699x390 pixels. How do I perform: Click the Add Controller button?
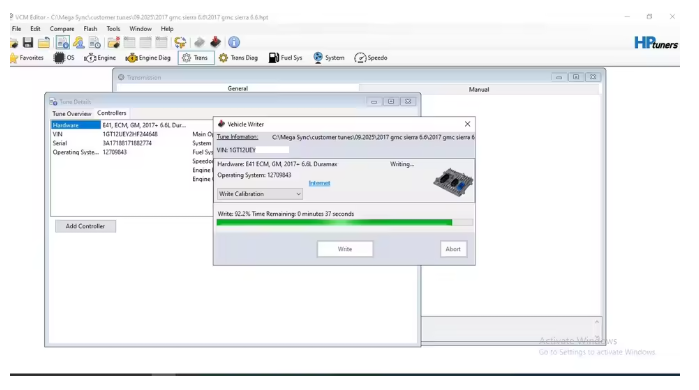point(85,226)
